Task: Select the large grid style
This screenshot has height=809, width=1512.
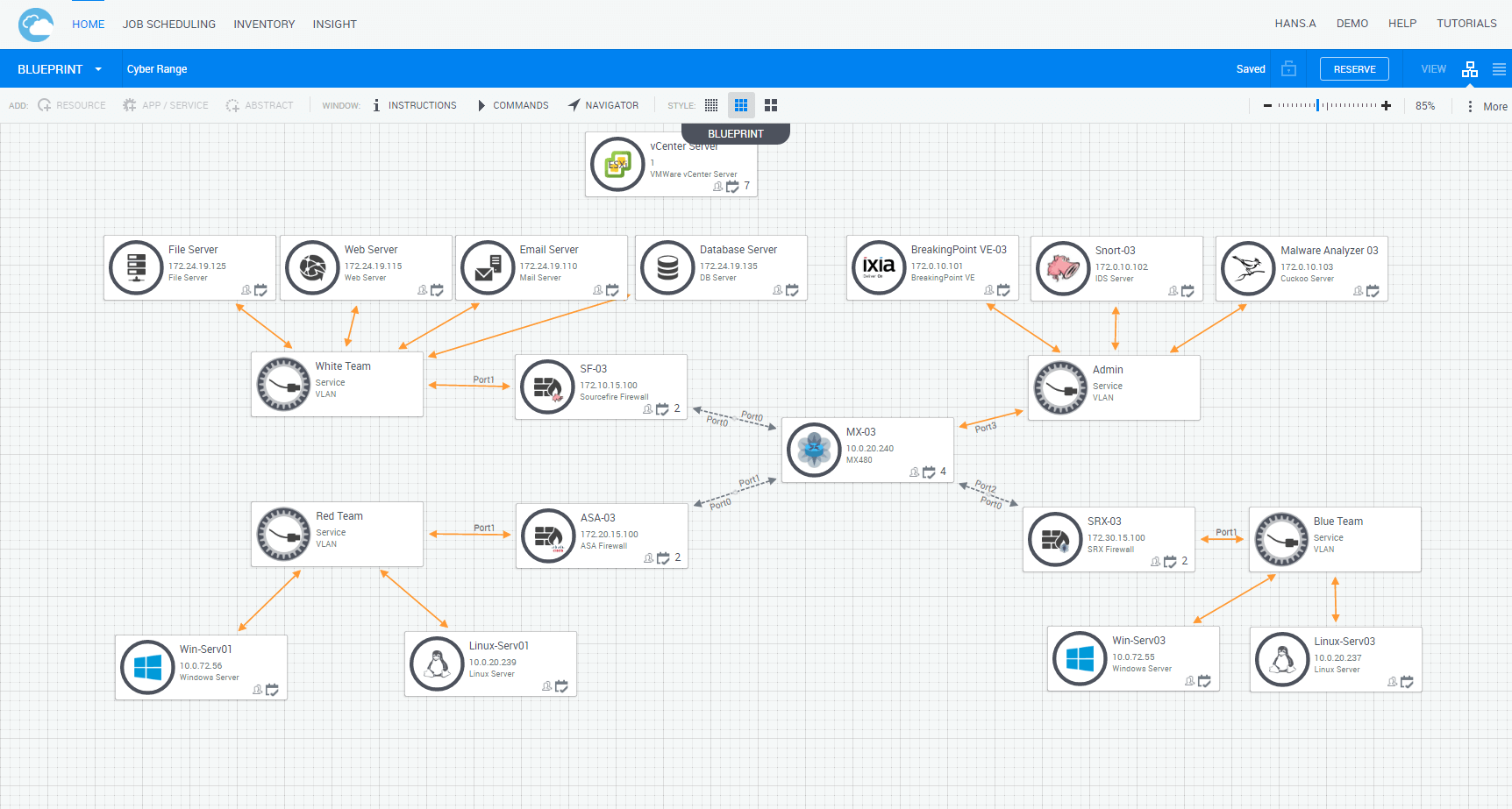Action: pyautogui.click(x=771, y=105)
